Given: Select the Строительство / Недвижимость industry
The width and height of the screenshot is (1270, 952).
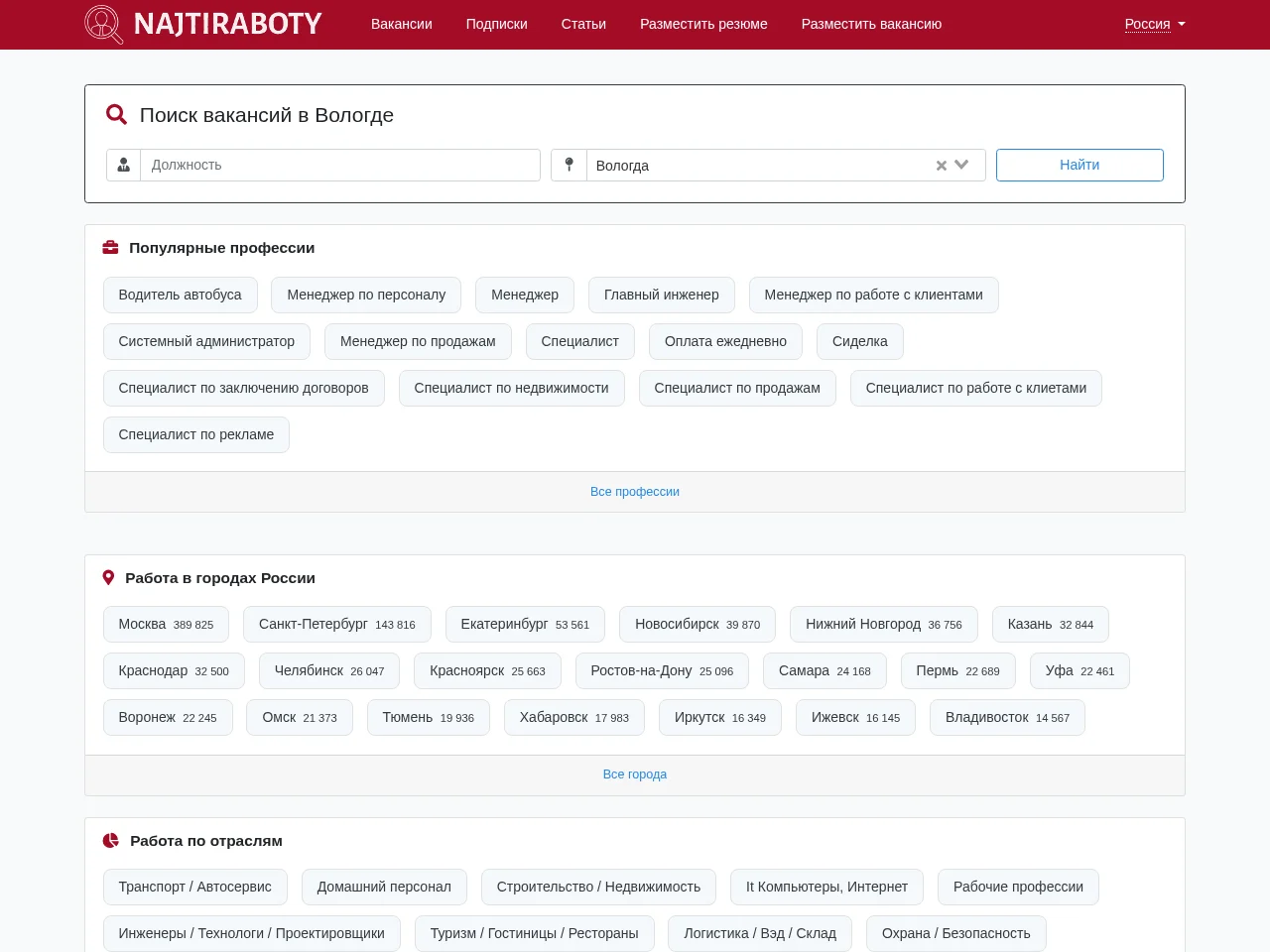Looking at the screenshot, I should (598, 888).
